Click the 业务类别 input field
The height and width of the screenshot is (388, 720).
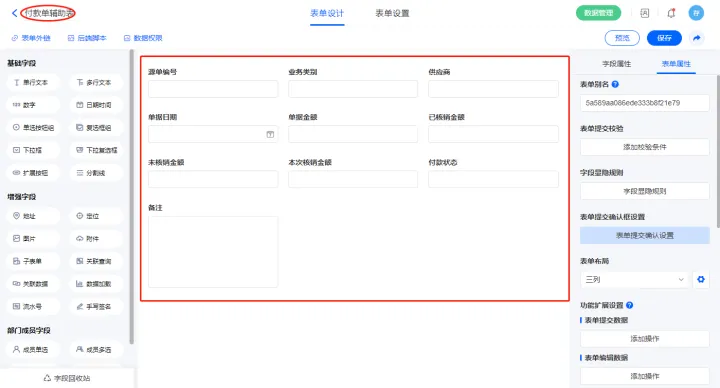tap(353, 89)
